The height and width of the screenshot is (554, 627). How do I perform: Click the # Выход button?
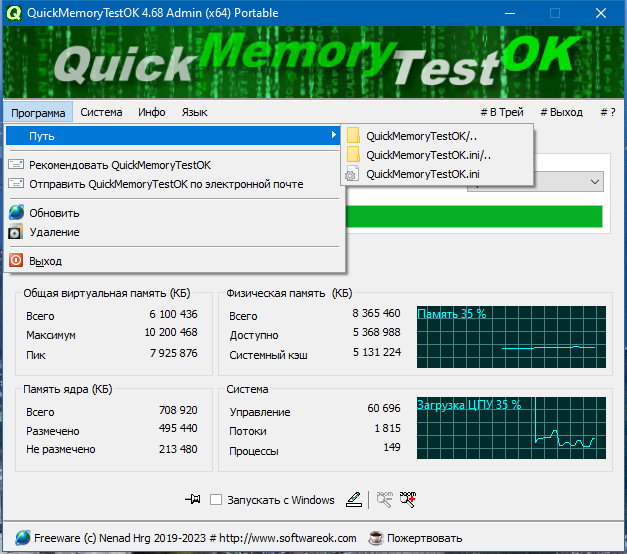(x=561, y=112)
